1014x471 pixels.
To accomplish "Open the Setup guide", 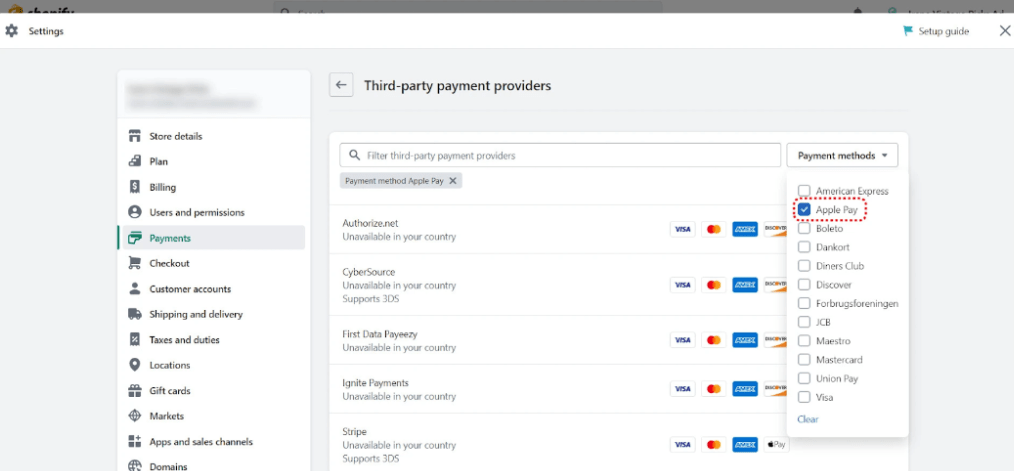I will (x=936, y=31).
